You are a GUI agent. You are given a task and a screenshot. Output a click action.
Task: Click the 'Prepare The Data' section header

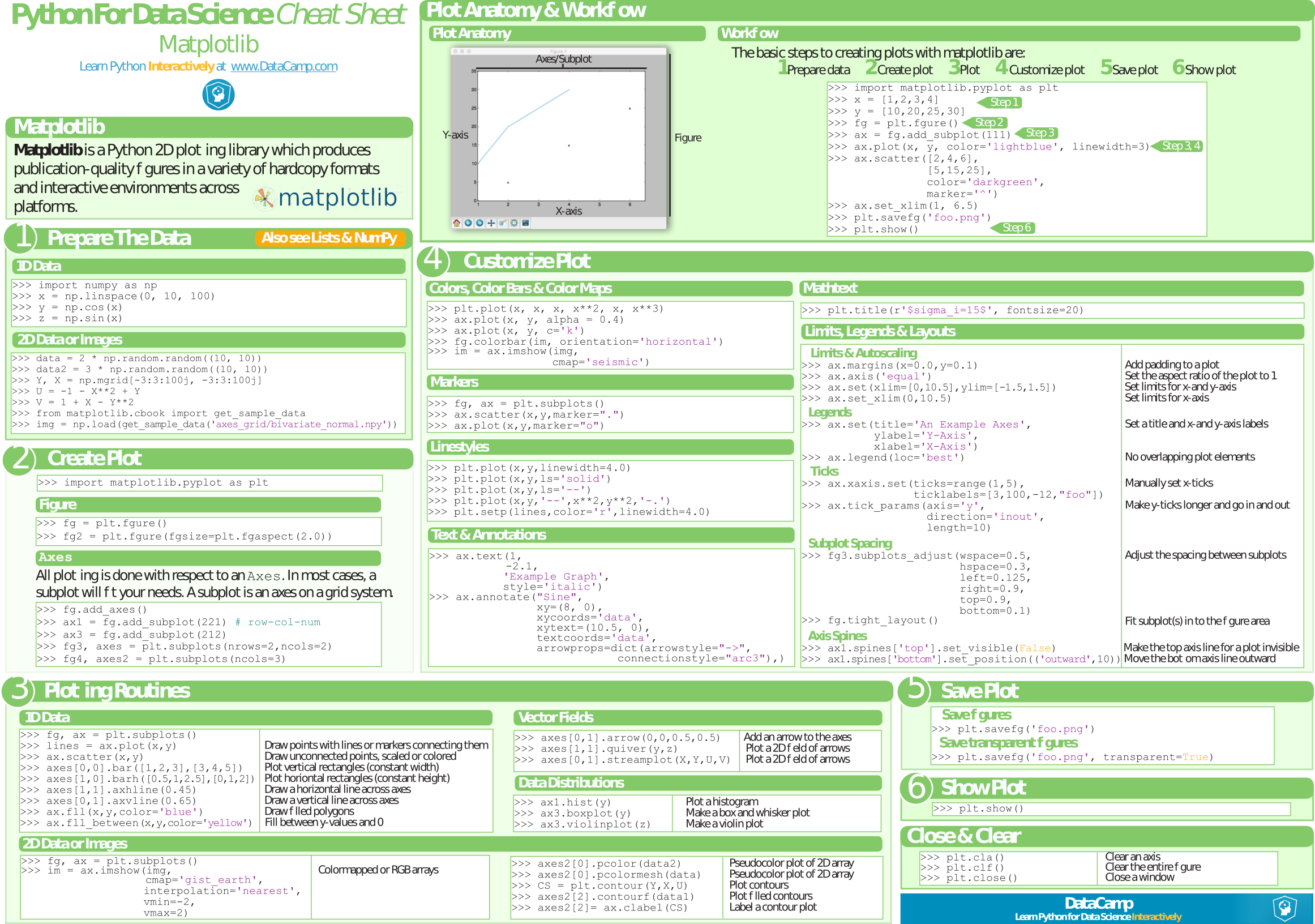point(119,238)
